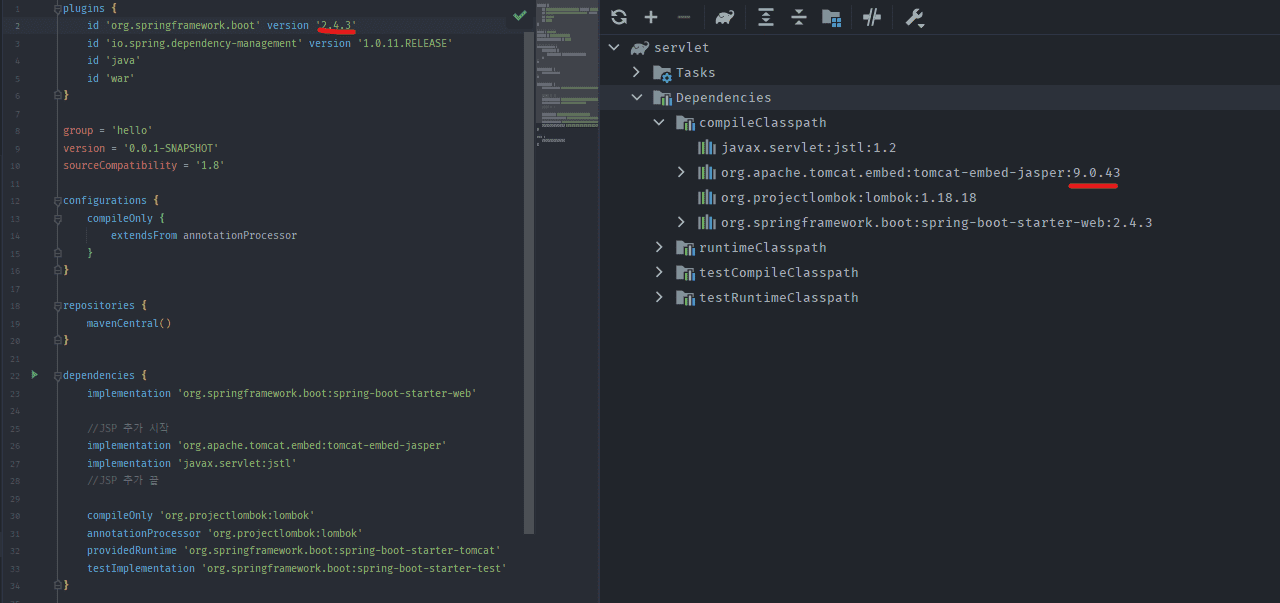Click the runtimeClasspath folder icon
This screenshot has width=1280, height=603.
(685, 248)
